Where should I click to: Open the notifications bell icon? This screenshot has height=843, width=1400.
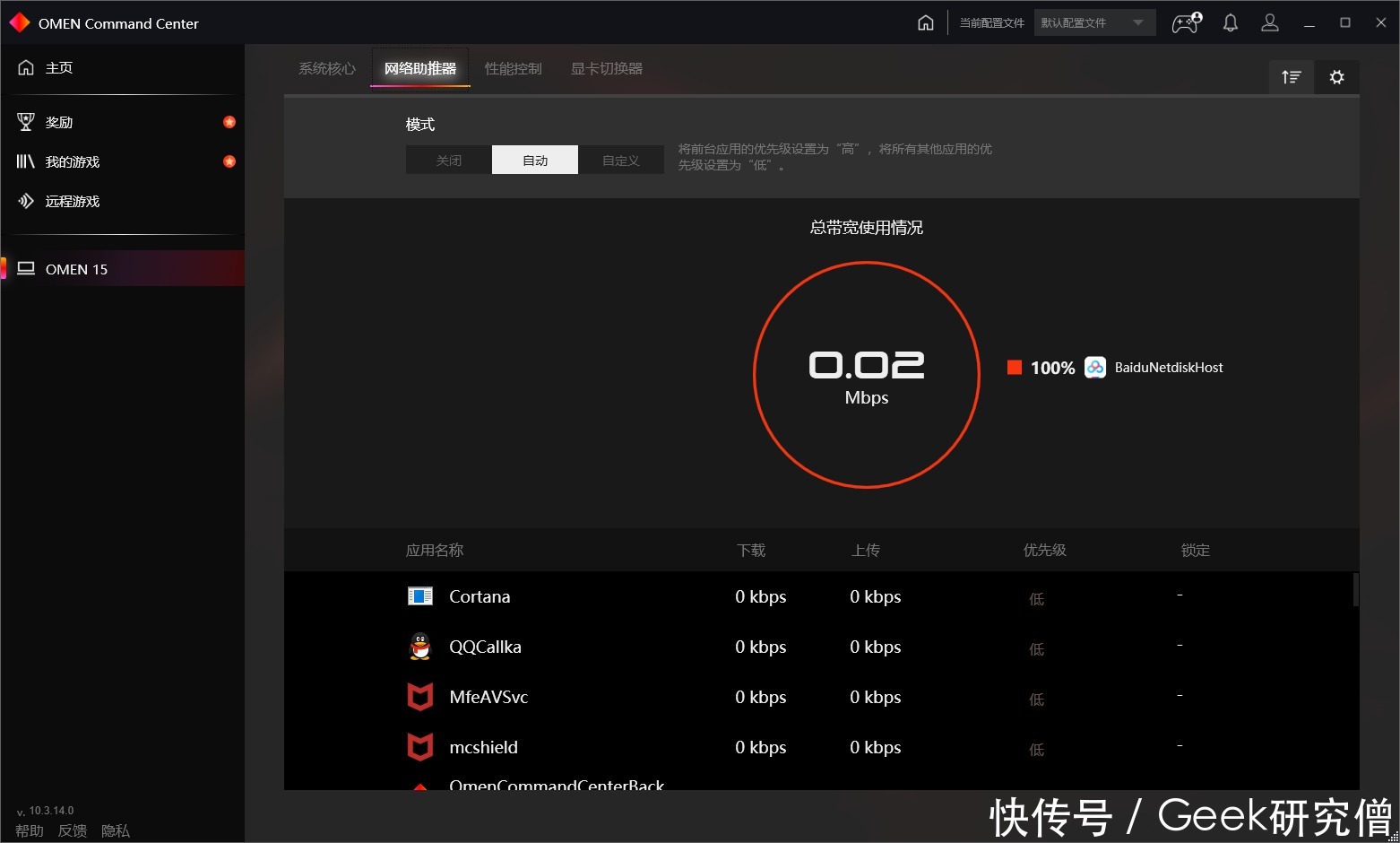(x=1230, y=22)
